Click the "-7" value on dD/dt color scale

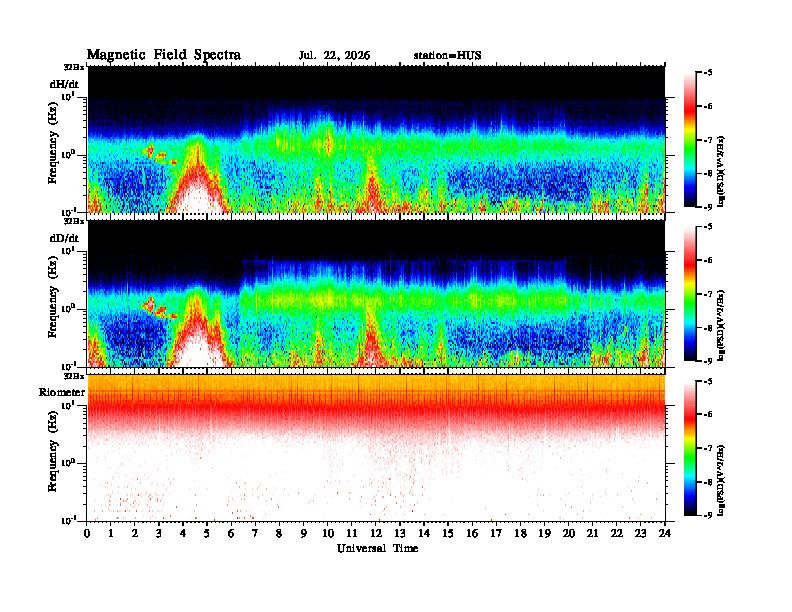coord(707,294)
